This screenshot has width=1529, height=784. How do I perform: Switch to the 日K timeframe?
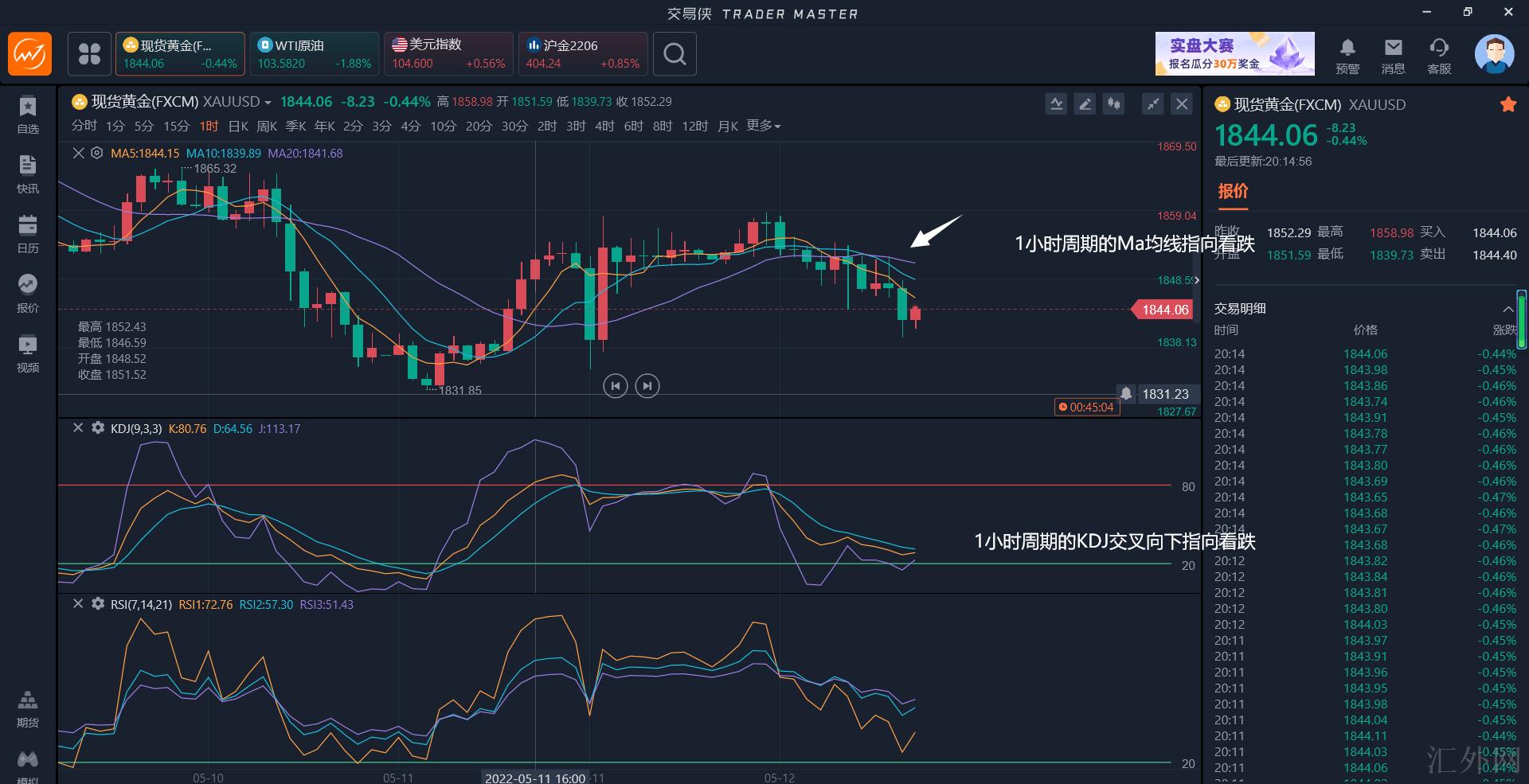(238, 126)
